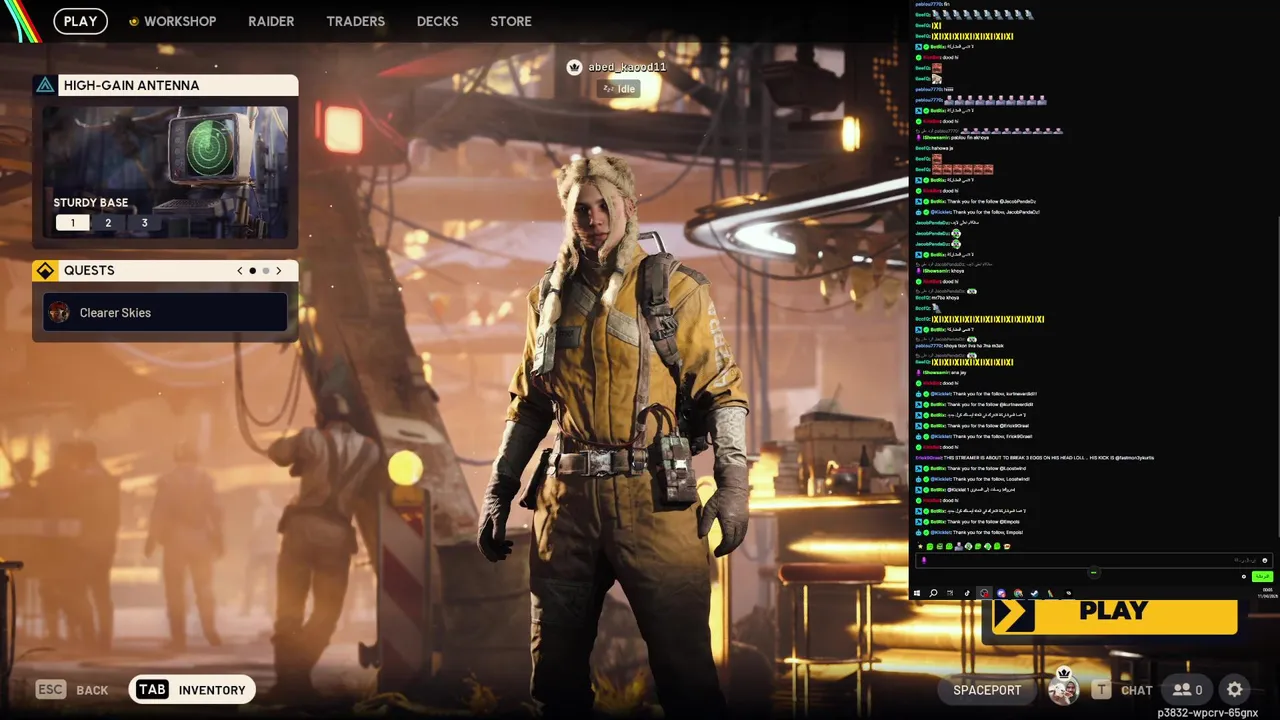The width and height of the screenshot is (1280, 720).
Task: Click the Workshop notification badge icon
Action: point(134,21)
